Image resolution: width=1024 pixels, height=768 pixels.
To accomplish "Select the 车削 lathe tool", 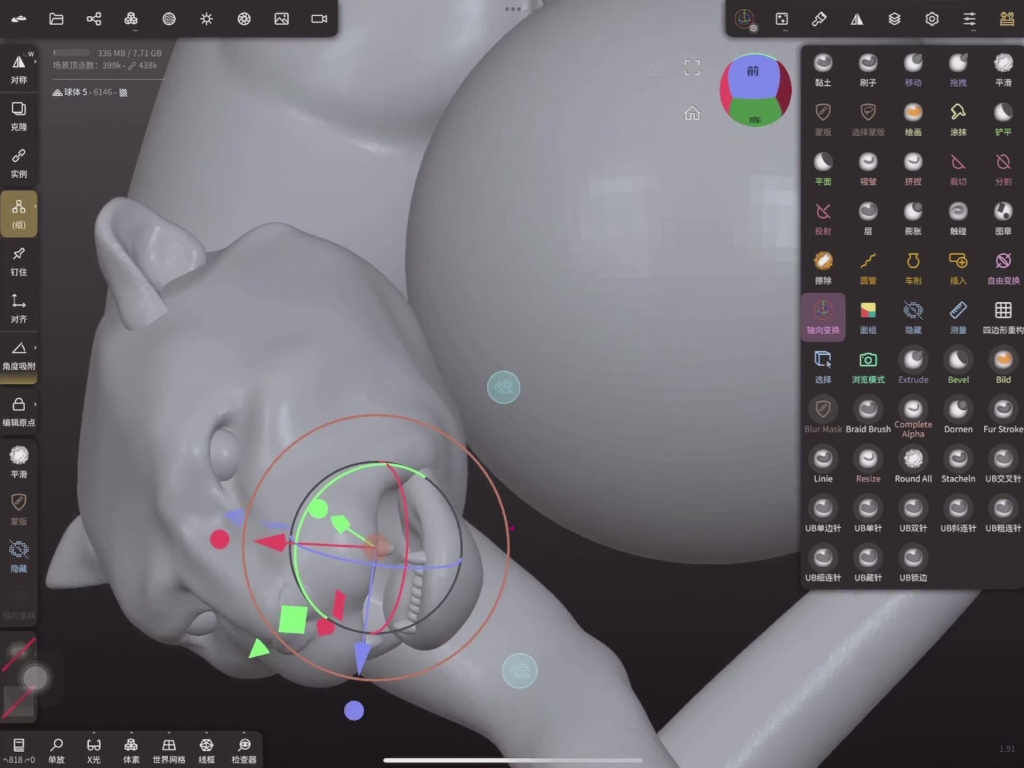I will (x=913, y=268).
